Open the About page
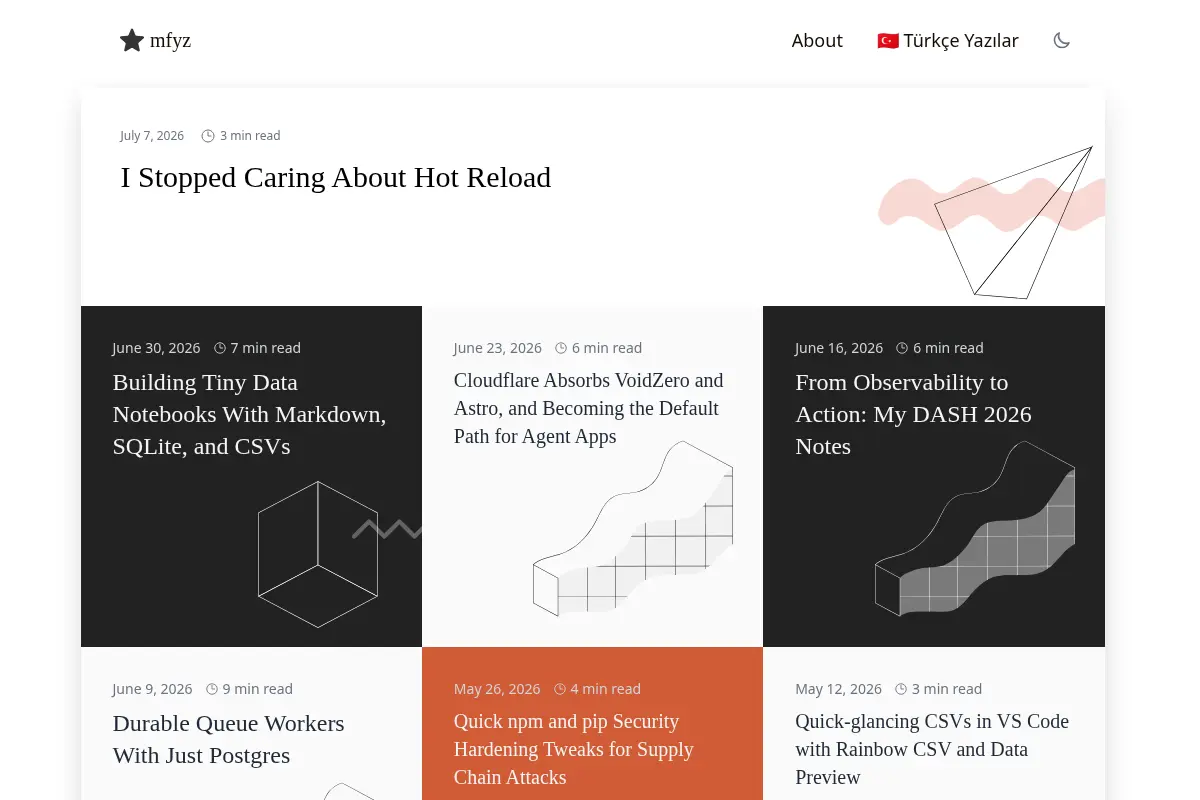Viewport: 1200px width, 800px height. (817, 41)
